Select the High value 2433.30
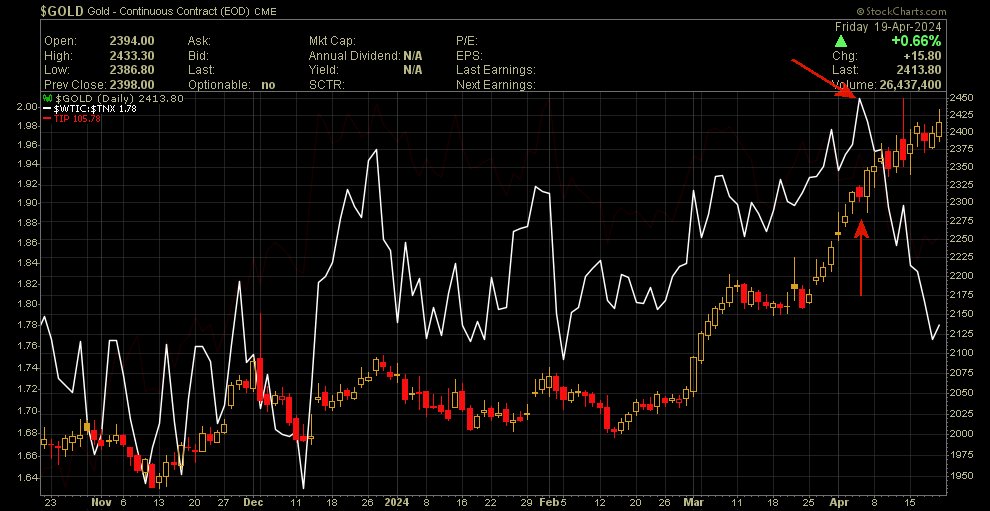 point(131,56)
